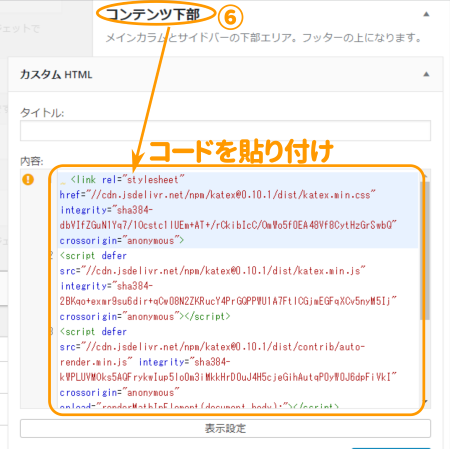Click the integrity hash starting with kWPLUVMOks5AQFrykwIup5
This screenshot has width=450, height=449.
coord(228,377)
